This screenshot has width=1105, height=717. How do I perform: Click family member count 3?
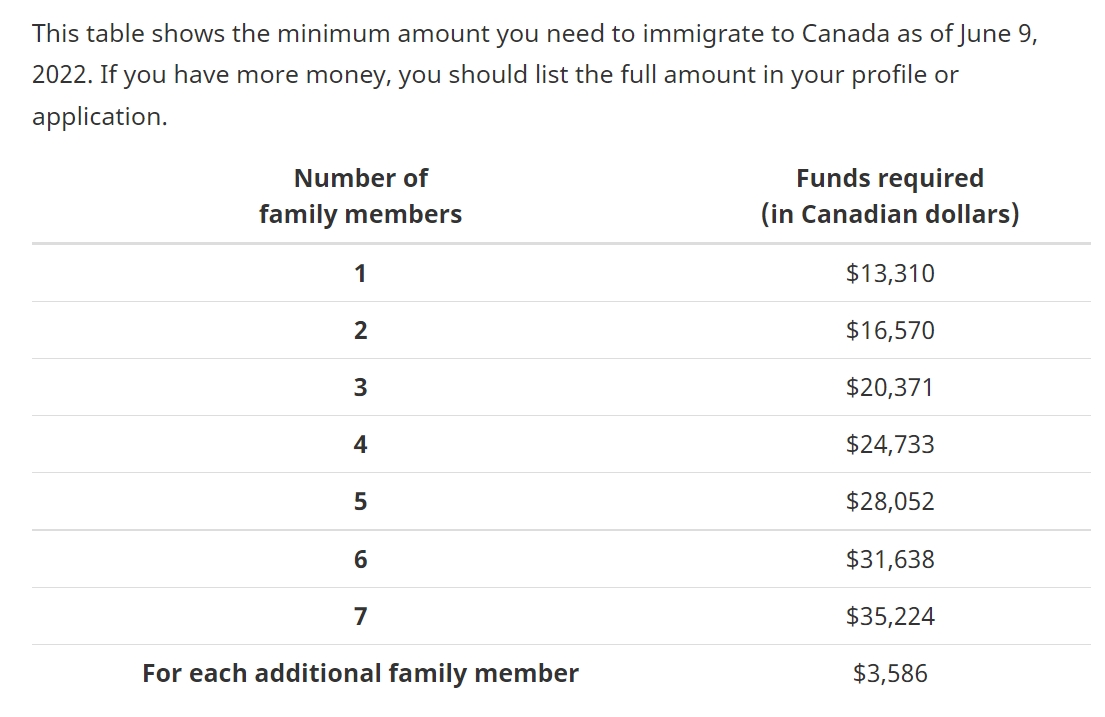360,387
